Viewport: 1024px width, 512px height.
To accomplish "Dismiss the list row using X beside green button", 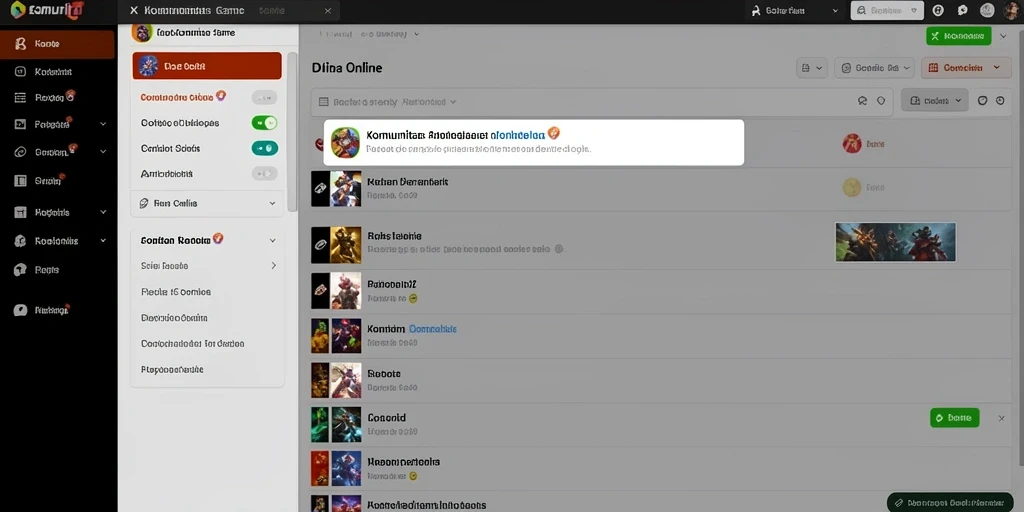I will [1001, 418].
